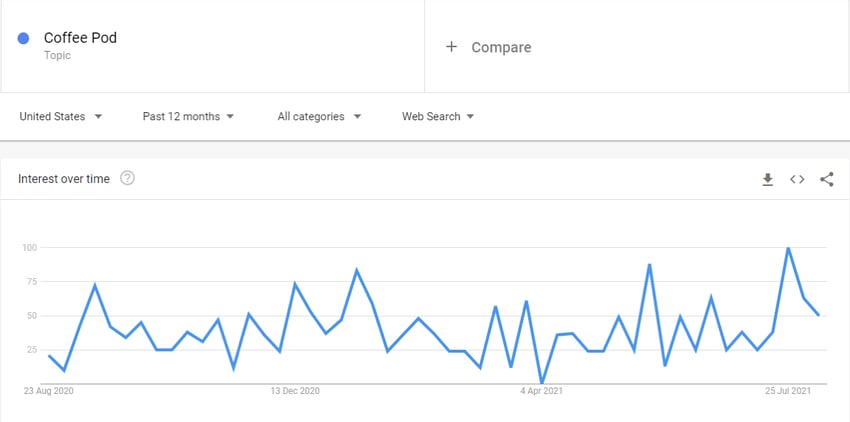
Task: Open the embed code icon
Action: pos(797,179)
